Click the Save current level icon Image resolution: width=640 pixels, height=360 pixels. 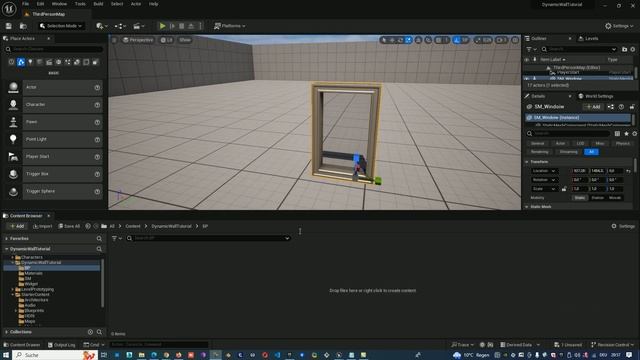(x=9, y=26)
